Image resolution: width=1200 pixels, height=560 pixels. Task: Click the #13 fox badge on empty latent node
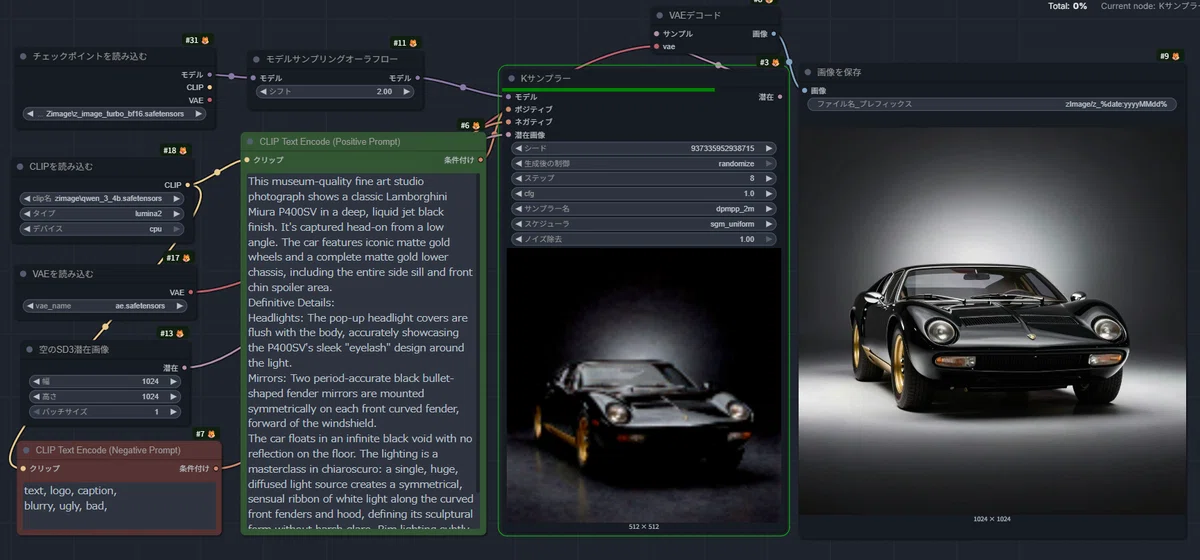click(x=172, y=334)
